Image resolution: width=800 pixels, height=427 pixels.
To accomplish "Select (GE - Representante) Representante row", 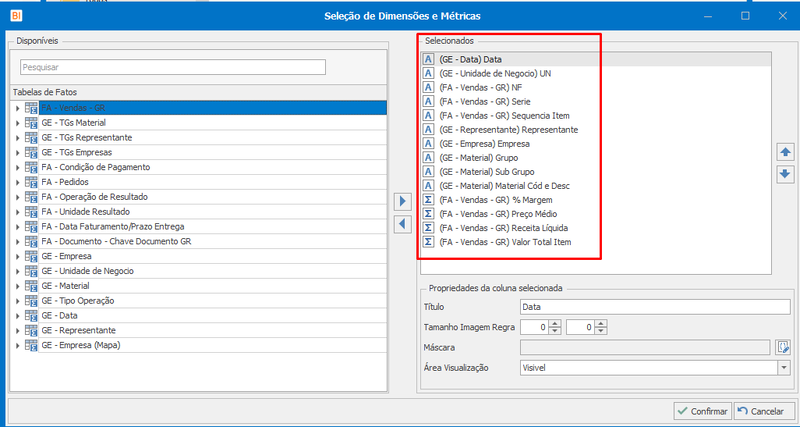I will 596,130.
